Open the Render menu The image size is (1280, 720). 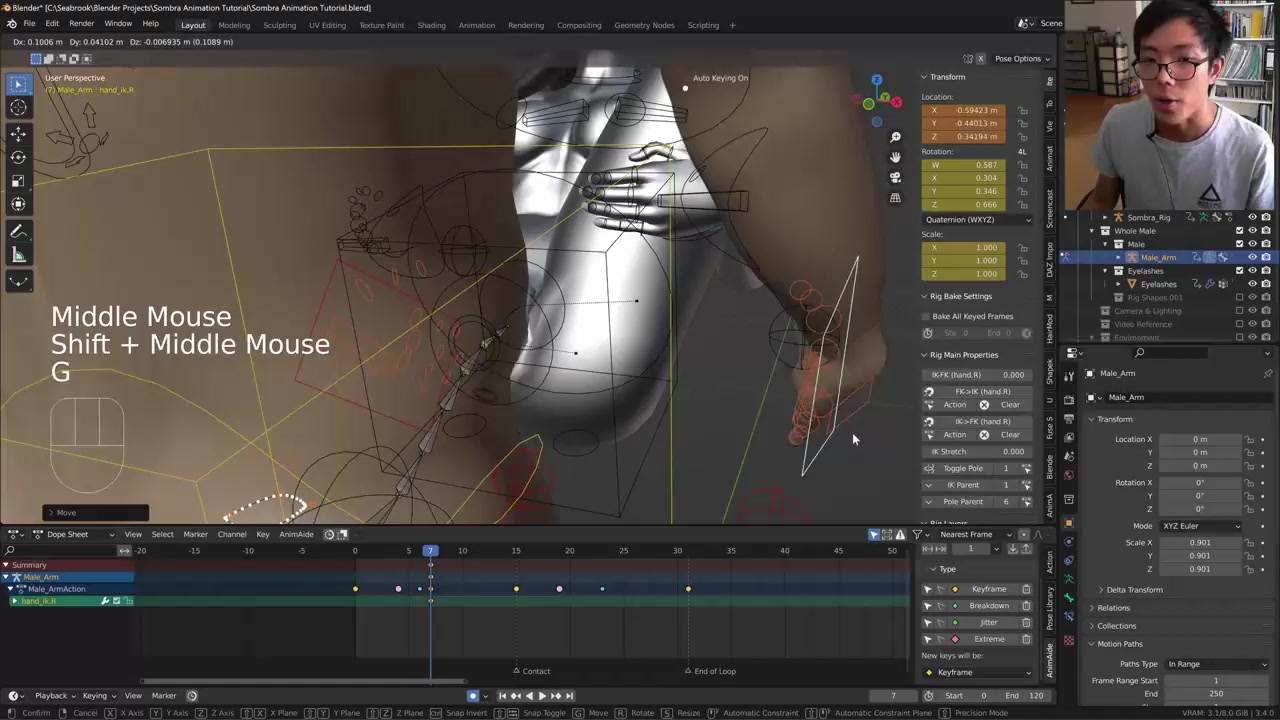[81, 24]
